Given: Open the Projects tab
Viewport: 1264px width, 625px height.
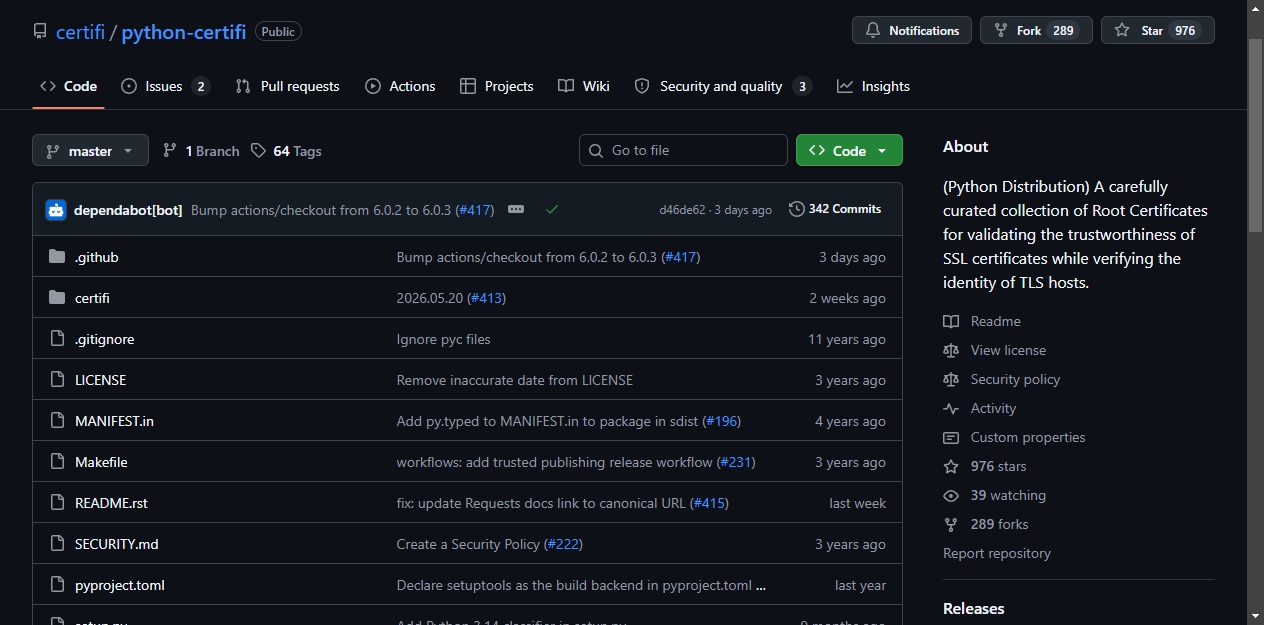Looking at the screenshot, I should [x=496, y=86].
